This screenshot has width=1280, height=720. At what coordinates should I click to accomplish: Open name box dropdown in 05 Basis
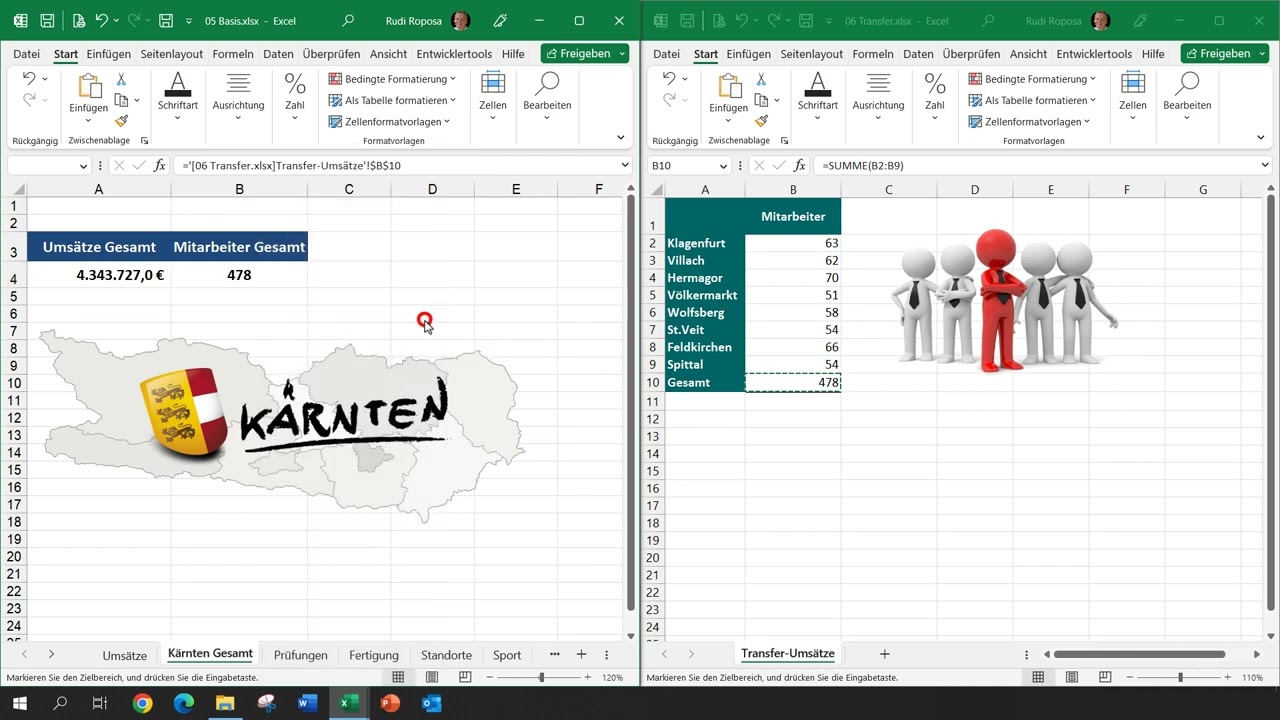[x=83, y=166]
